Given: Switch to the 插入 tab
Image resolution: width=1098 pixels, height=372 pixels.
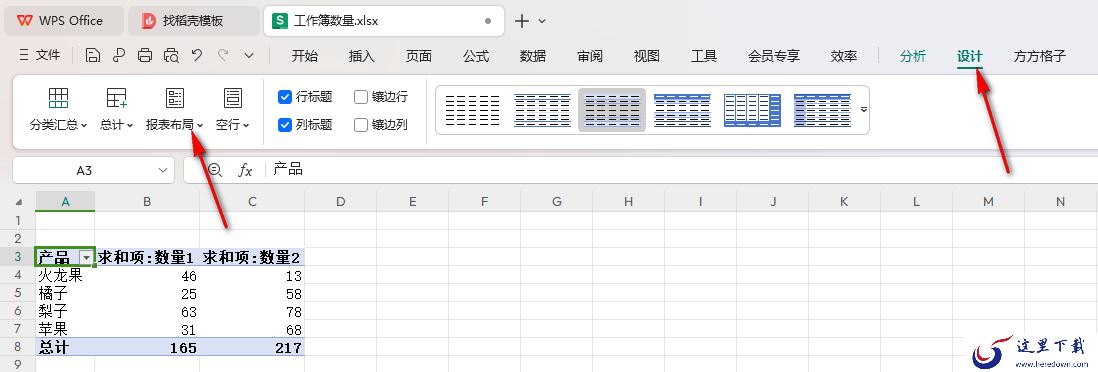Looking at the screenshot, I should click(x=361, y=57).
